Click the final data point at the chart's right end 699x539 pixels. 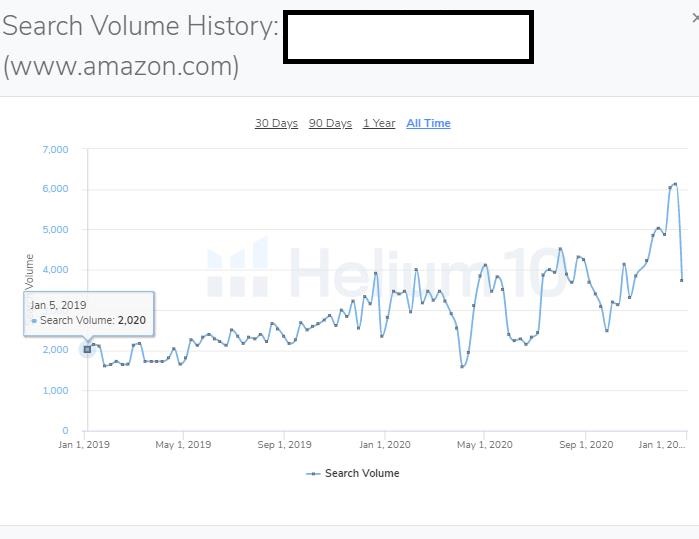click(682, 280)
